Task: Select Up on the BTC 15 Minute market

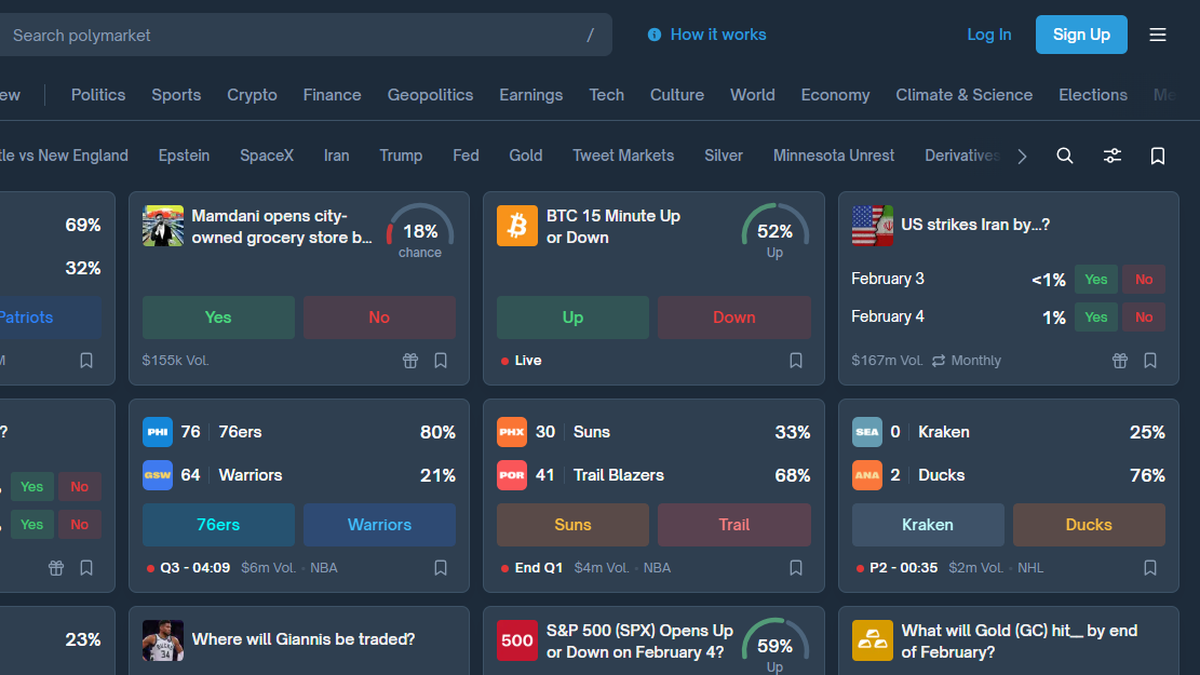Action: point(572,316)
